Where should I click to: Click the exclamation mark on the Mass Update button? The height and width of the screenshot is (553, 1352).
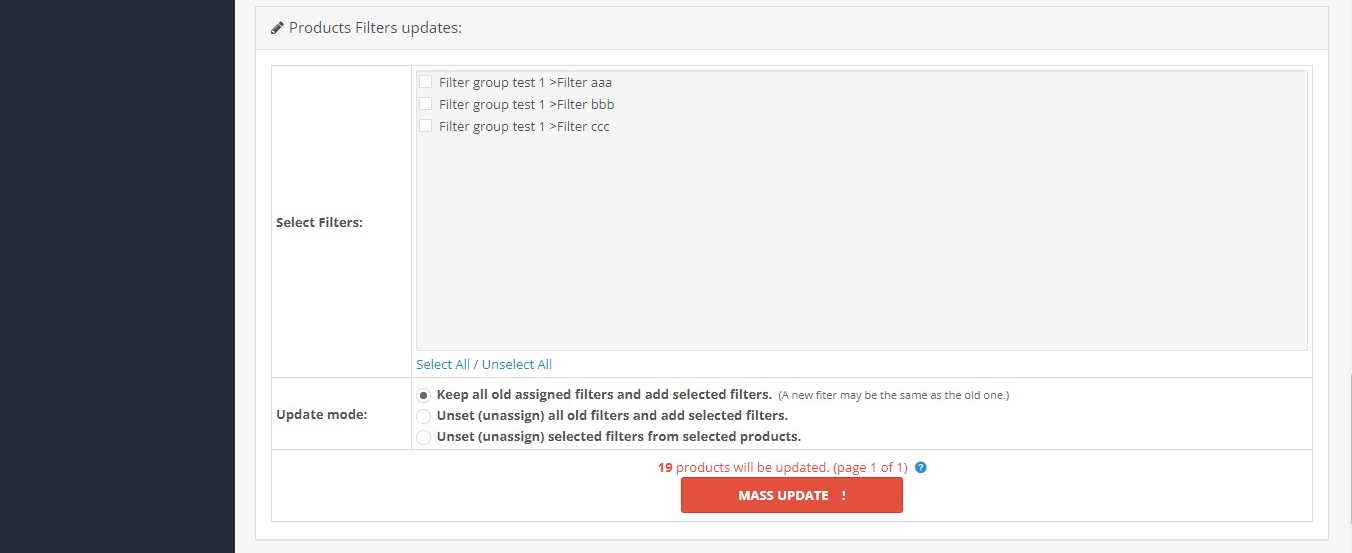point(844,496)
